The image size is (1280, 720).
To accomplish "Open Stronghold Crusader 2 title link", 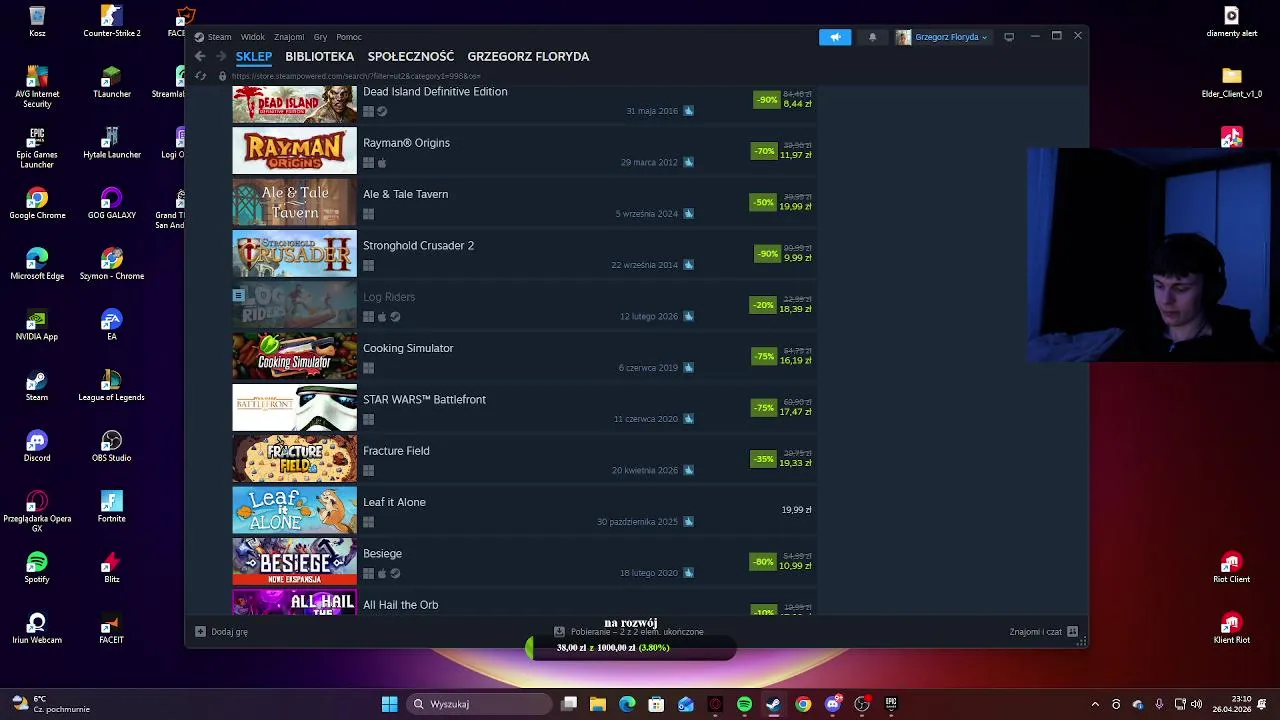I will (418, 246).
